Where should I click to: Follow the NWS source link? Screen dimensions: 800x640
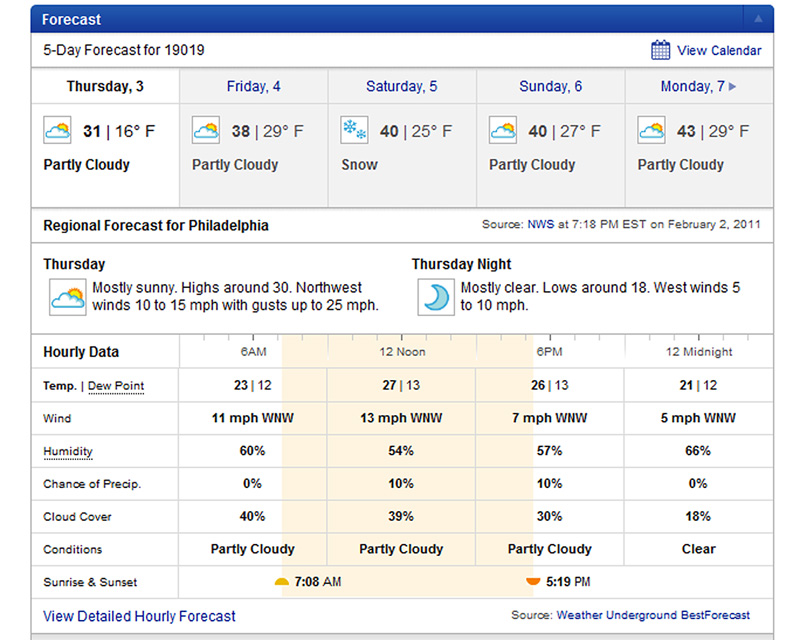click(x=539, y=225)
